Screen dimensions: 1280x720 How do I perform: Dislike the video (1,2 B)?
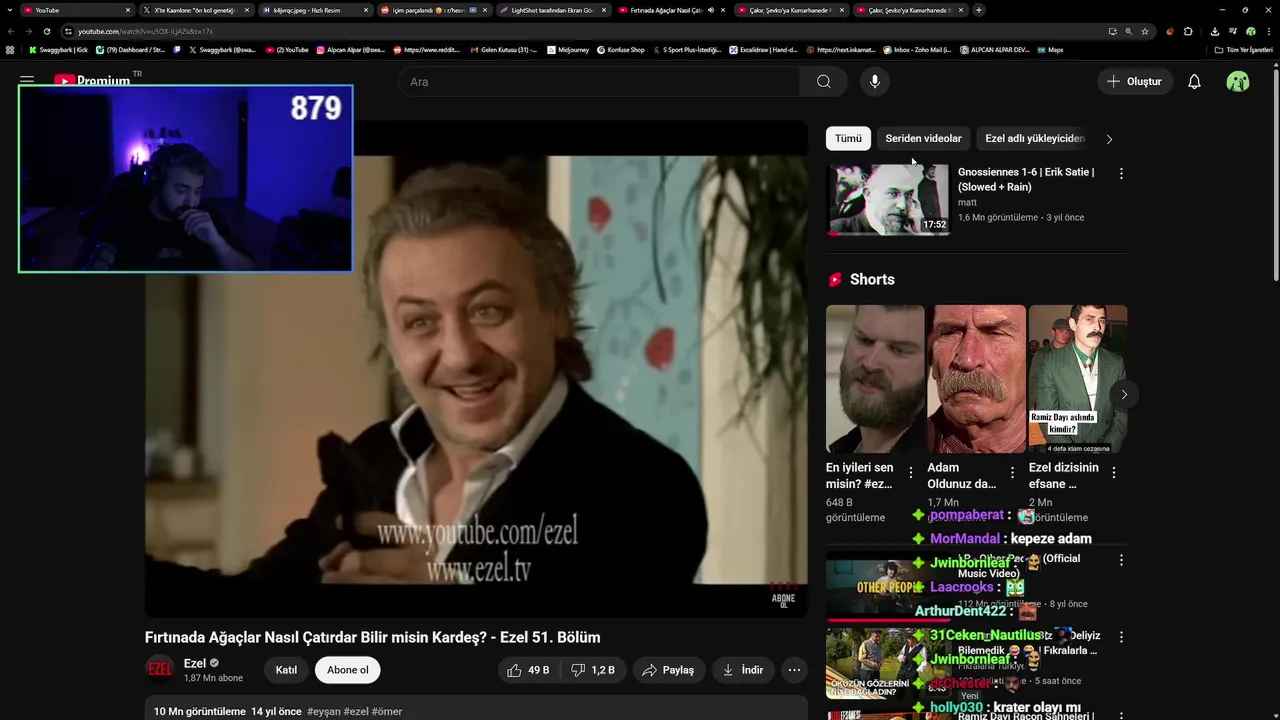(x=593, y=670)
